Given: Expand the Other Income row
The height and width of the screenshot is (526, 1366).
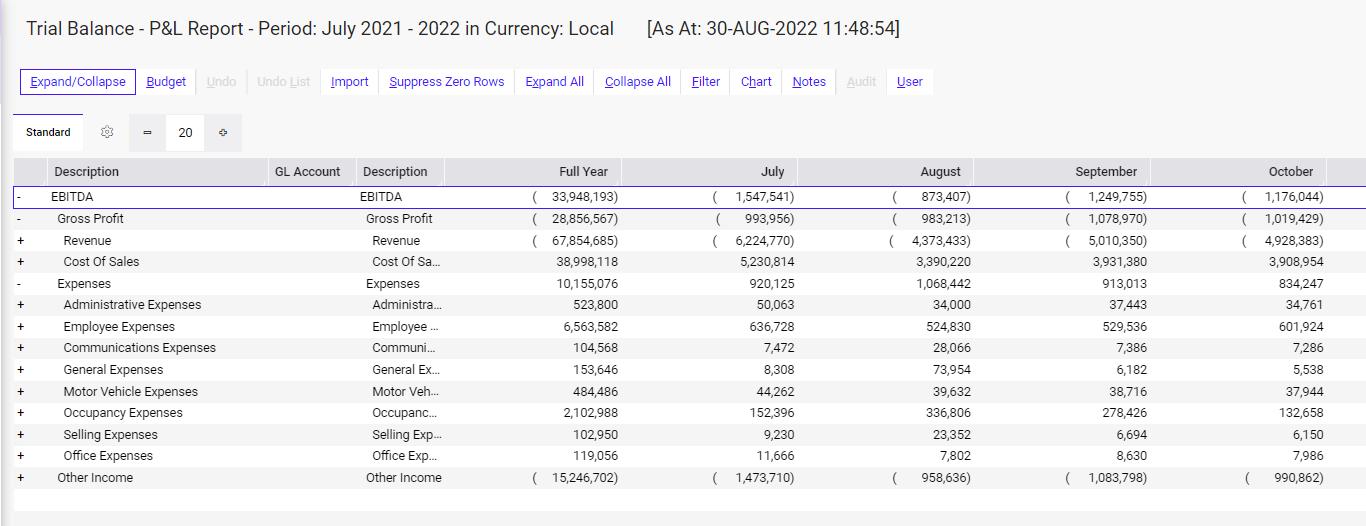Looking at the screenshot, I should 20,478.
